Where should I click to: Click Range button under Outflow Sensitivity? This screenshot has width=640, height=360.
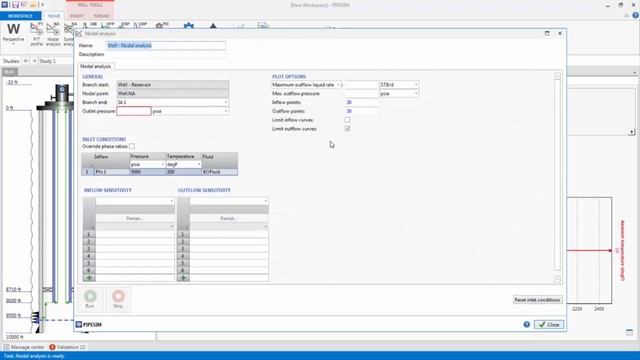click(x=229, y=218)
